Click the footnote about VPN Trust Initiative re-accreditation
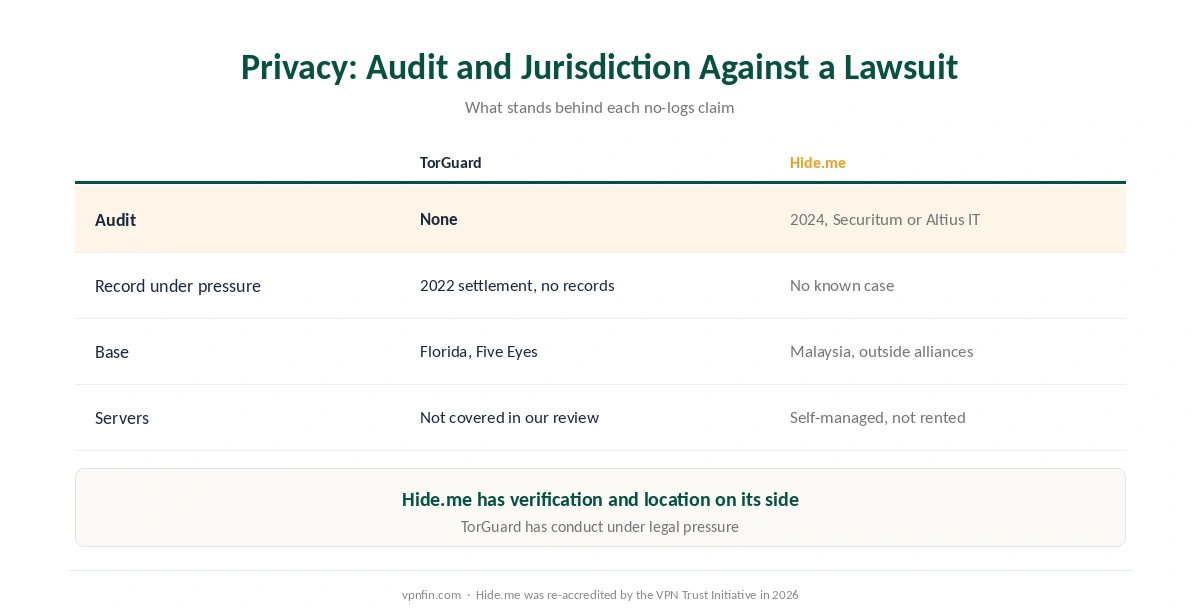Screen dimensions: 1200x614 click(637, 594)
